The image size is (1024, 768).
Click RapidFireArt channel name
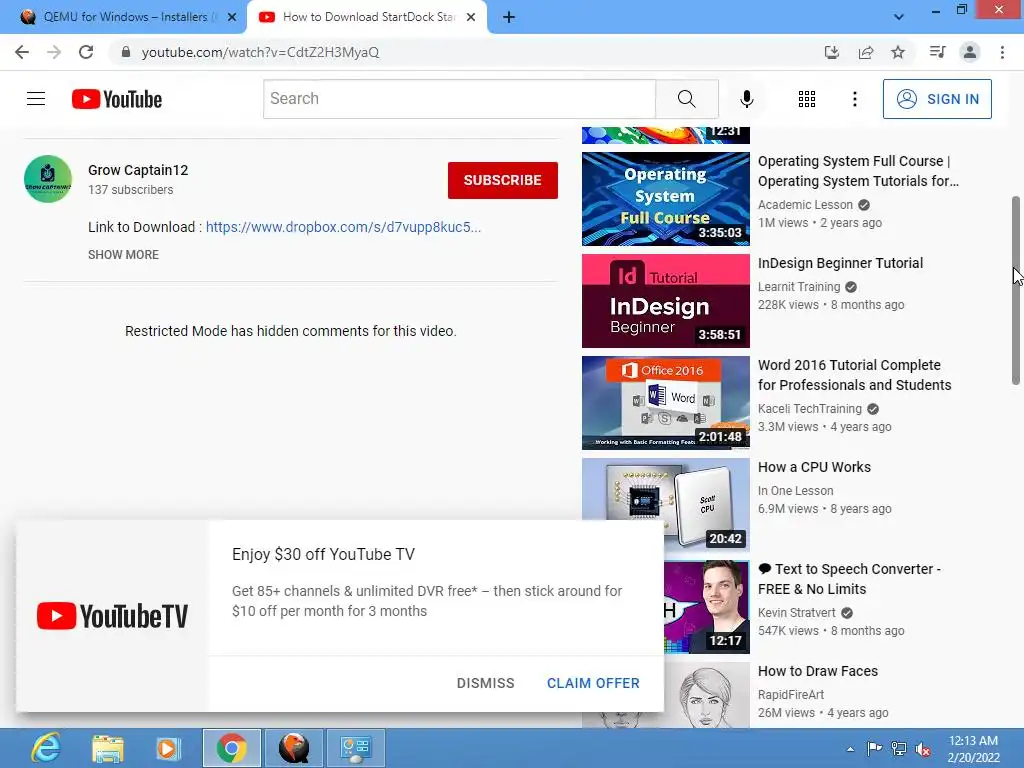791,694
